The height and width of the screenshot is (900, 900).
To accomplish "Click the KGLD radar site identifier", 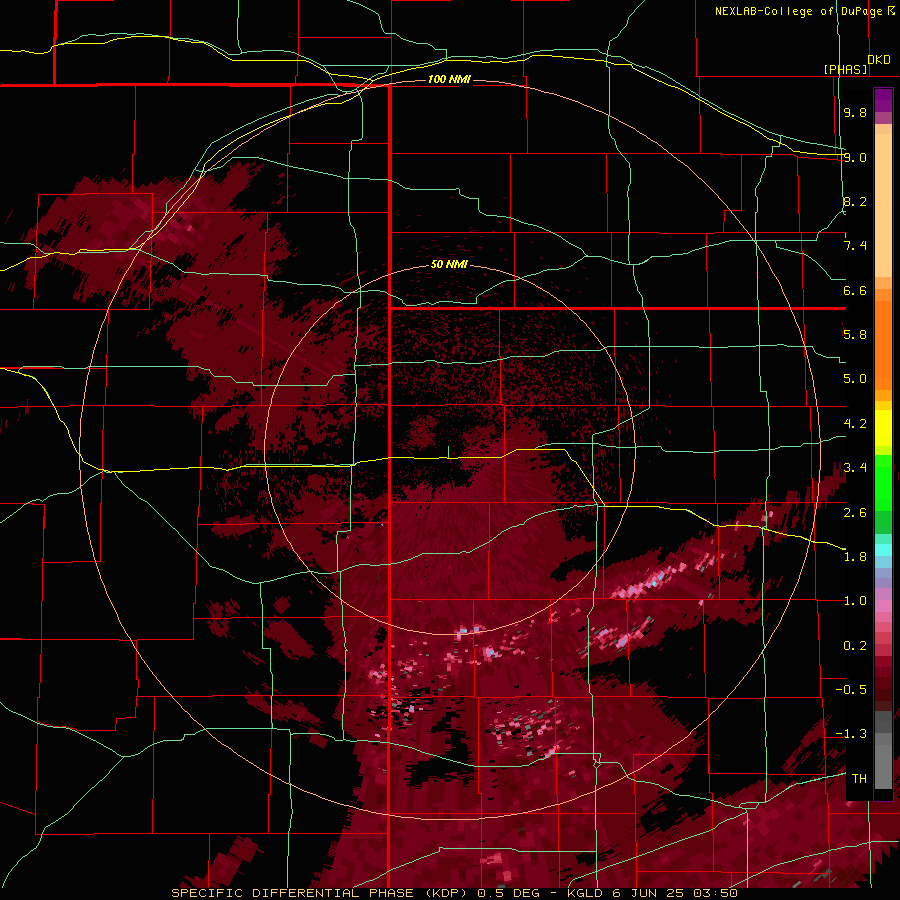I will pos(585,893).
